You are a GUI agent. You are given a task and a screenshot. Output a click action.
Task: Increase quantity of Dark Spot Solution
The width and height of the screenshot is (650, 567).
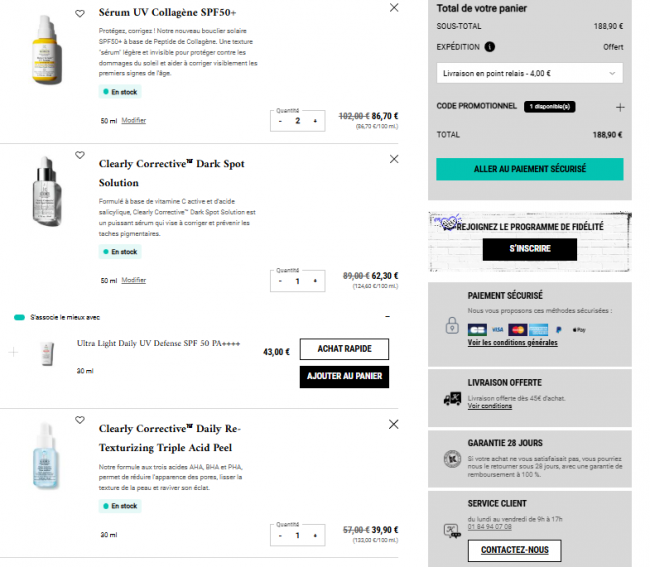pos(315,281)
